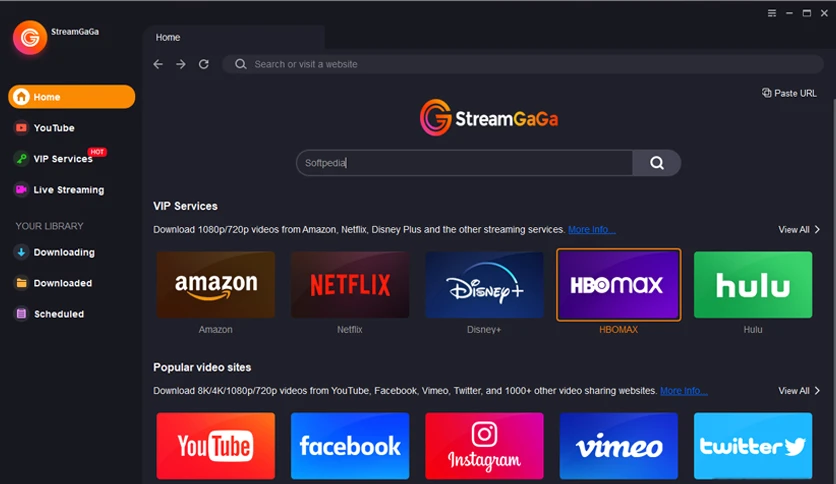Go back with the back arrow
836x484 pixels.
click(x=158, y=64)
